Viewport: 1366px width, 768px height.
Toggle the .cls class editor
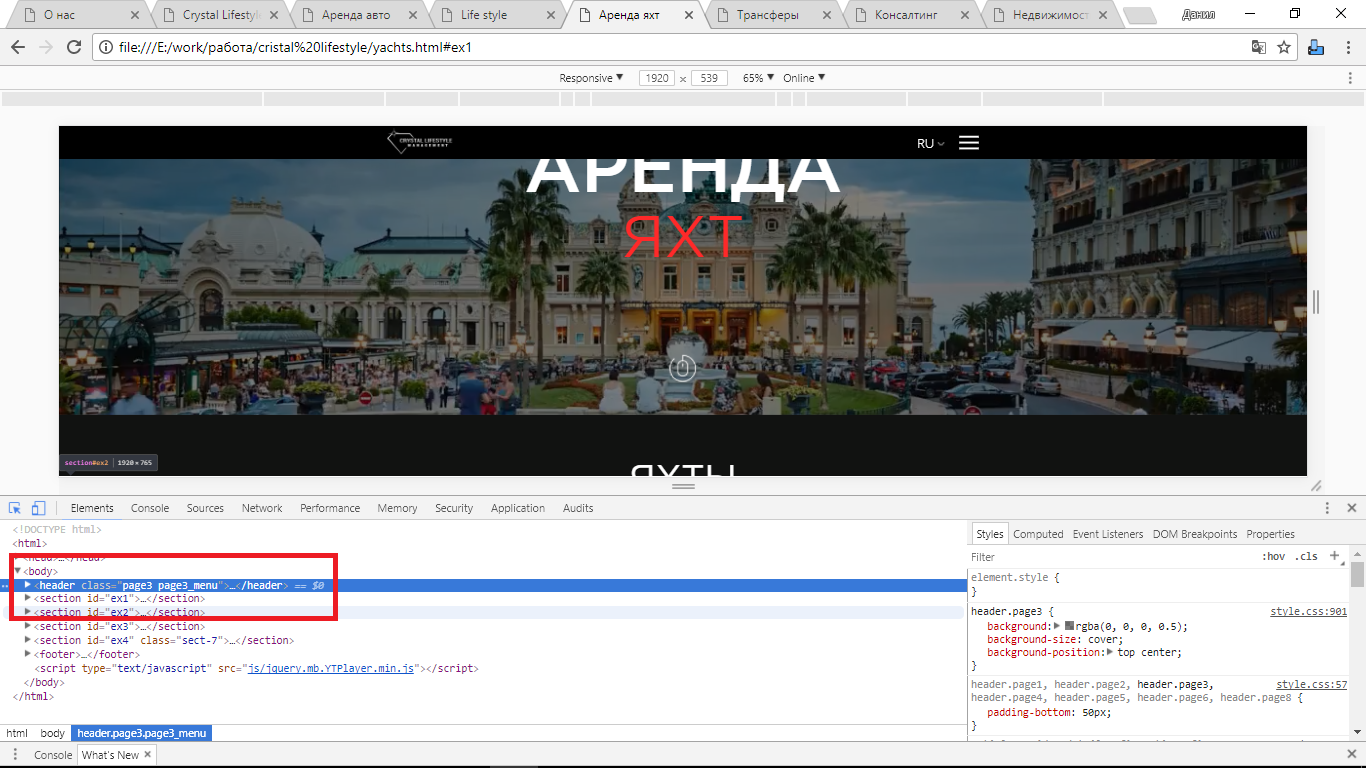1306,557
